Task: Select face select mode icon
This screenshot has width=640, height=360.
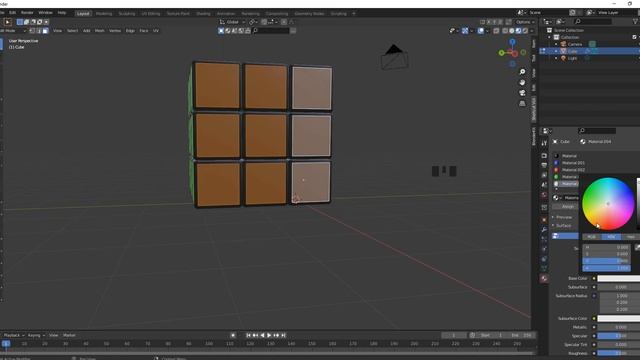Action: 45,31
